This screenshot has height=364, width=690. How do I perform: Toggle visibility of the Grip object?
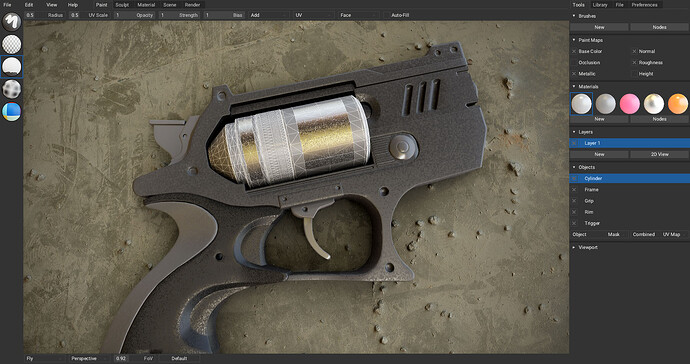[x=574, y=201]
